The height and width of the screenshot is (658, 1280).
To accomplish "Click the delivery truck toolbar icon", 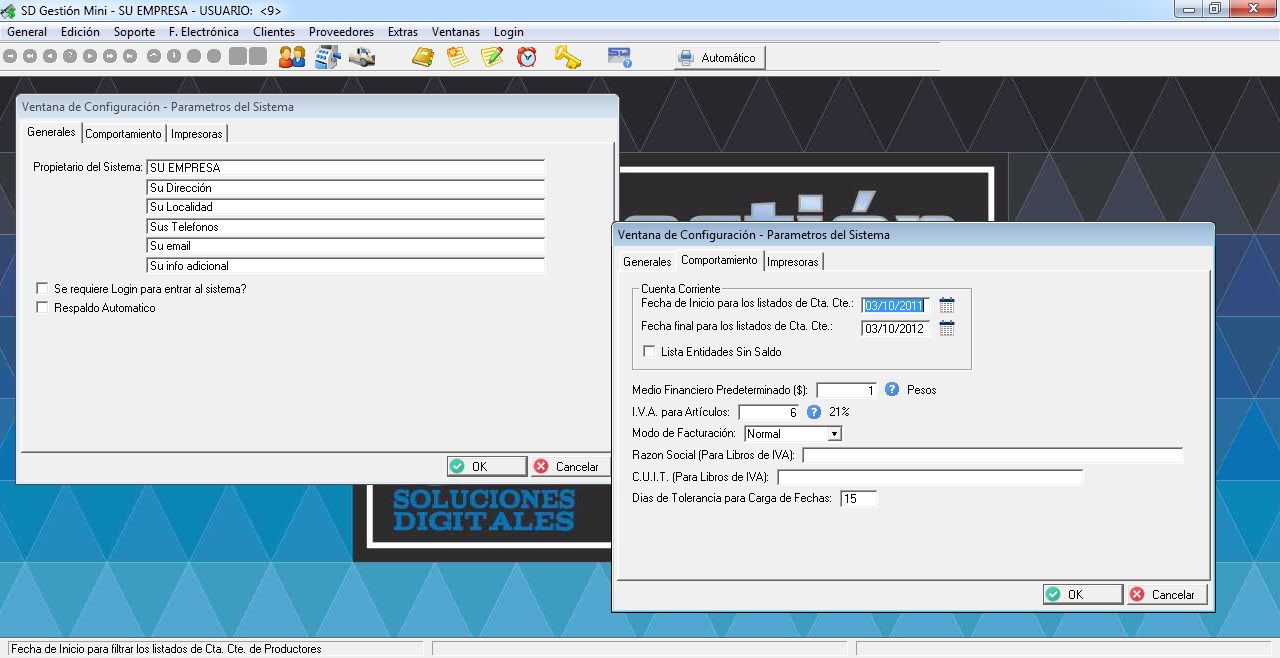I will tap(361, 57).
